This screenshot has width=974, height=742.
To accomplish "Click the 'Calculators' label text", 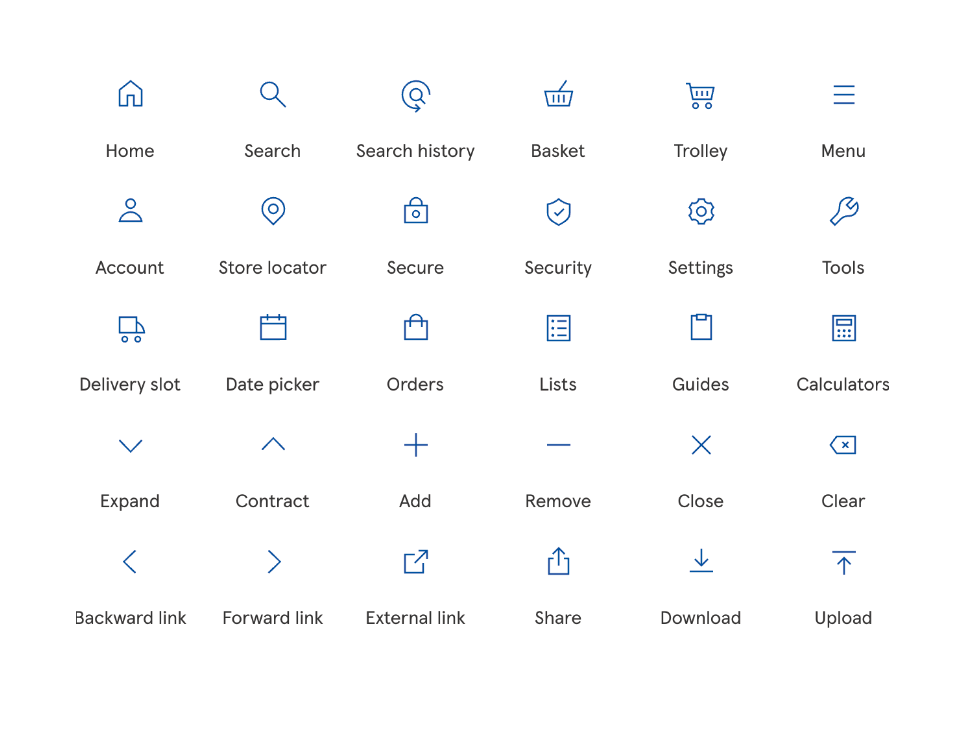I will coord(843,384).
